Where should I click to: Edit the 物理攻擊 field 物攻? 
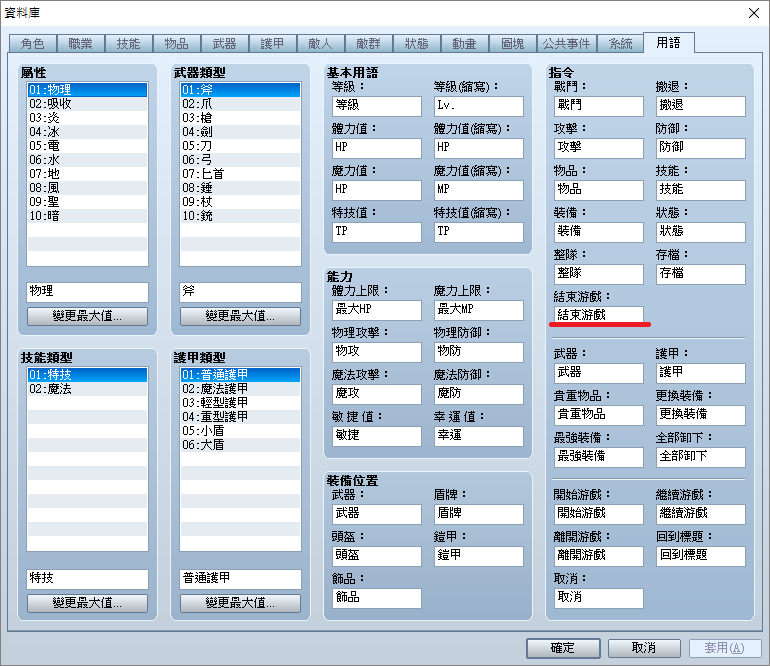(x=377, y=352)
